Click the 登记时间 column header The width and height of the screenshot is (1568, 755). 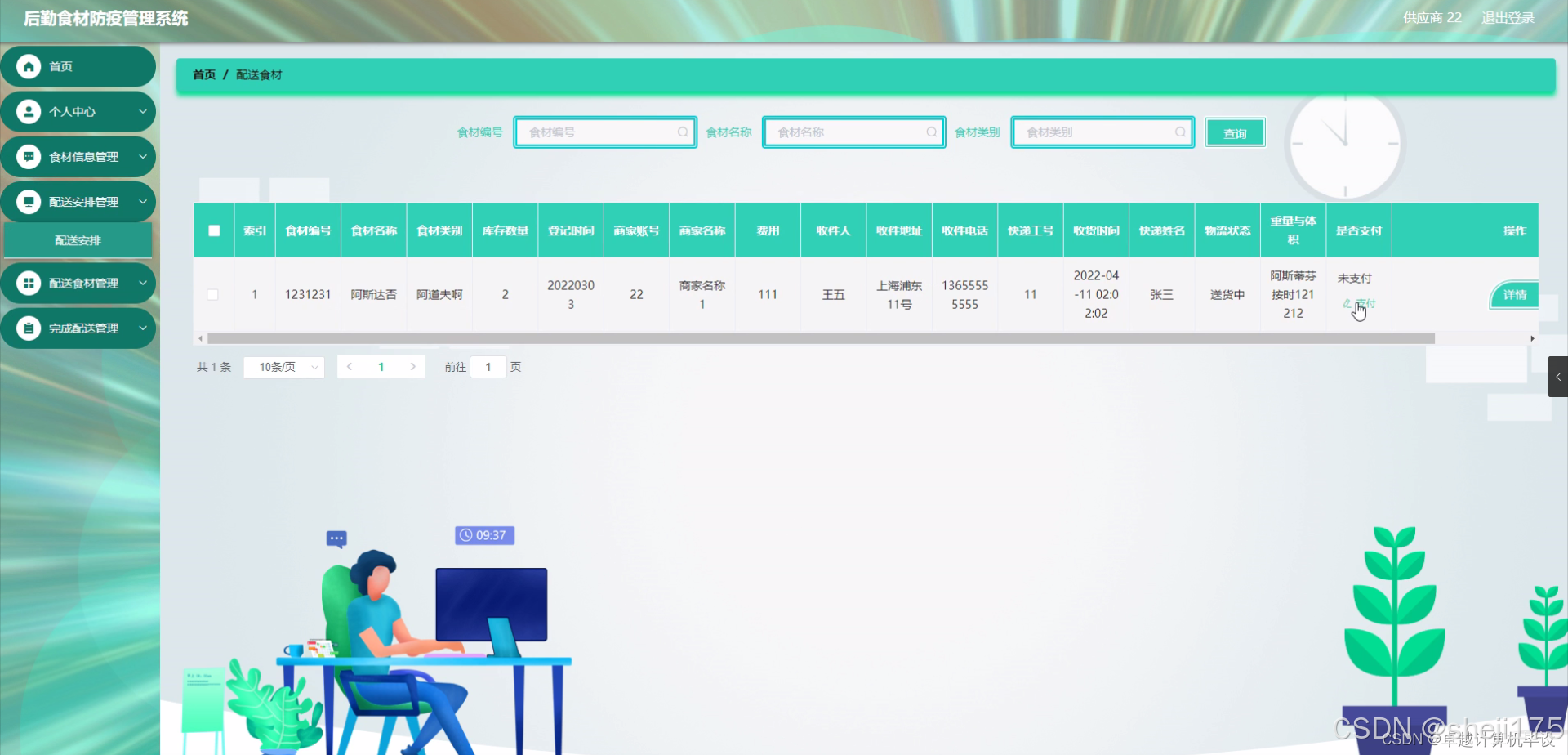coord(571,231)
